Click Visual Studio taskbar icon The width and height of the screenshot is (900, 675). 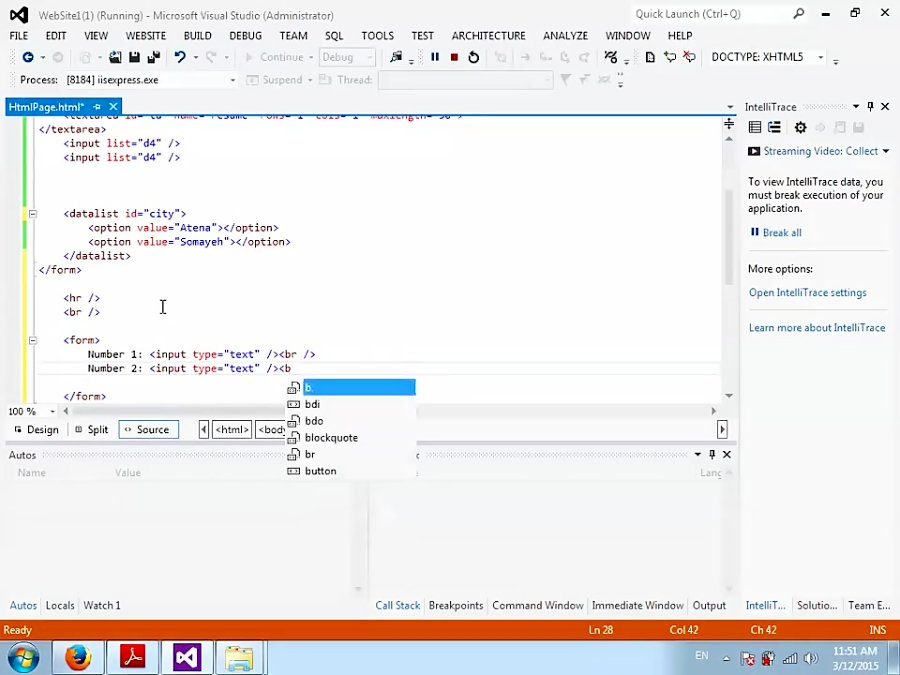point(187,657)
